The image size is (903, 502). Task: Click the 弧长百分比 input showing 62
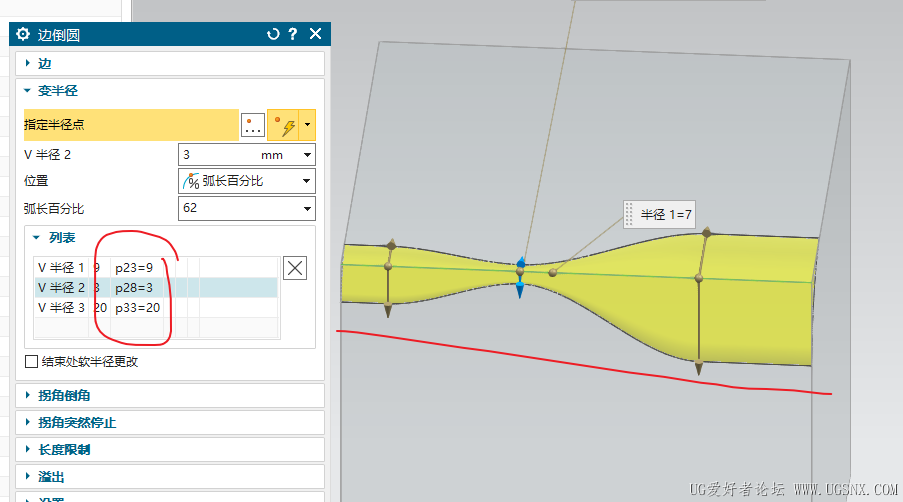pos(239,208)
